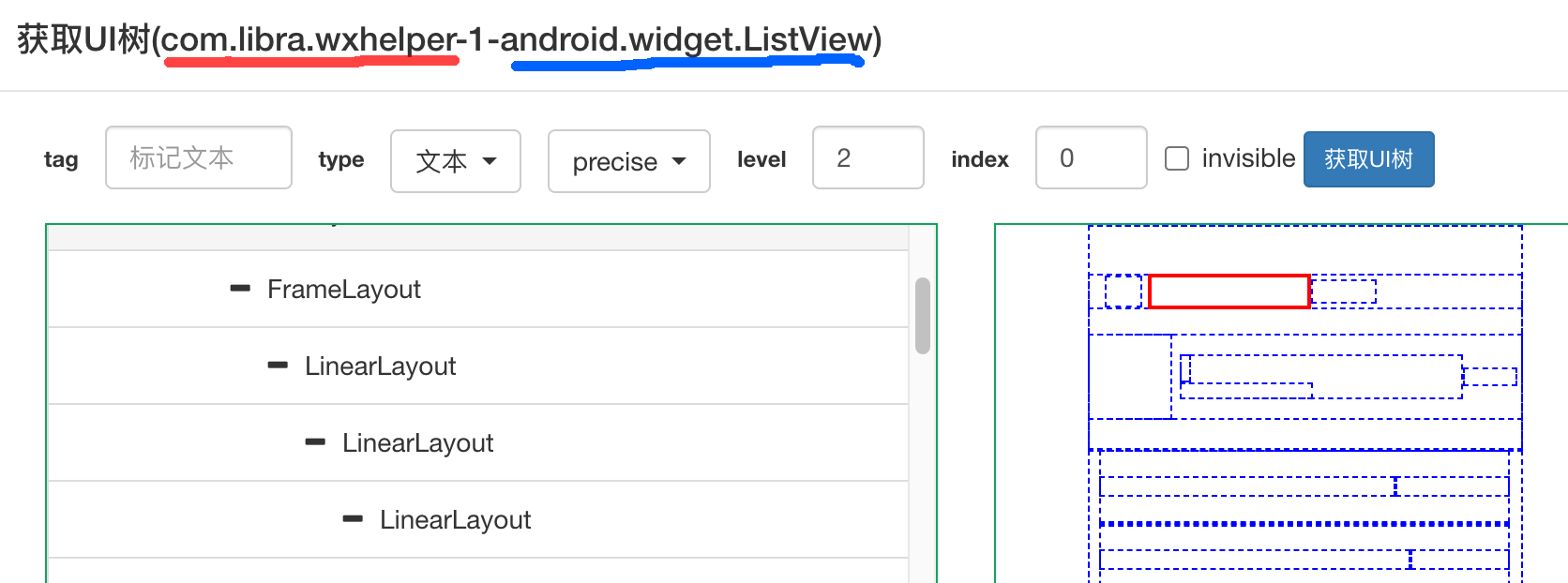Open the precise match dropdown

[628, 161]
